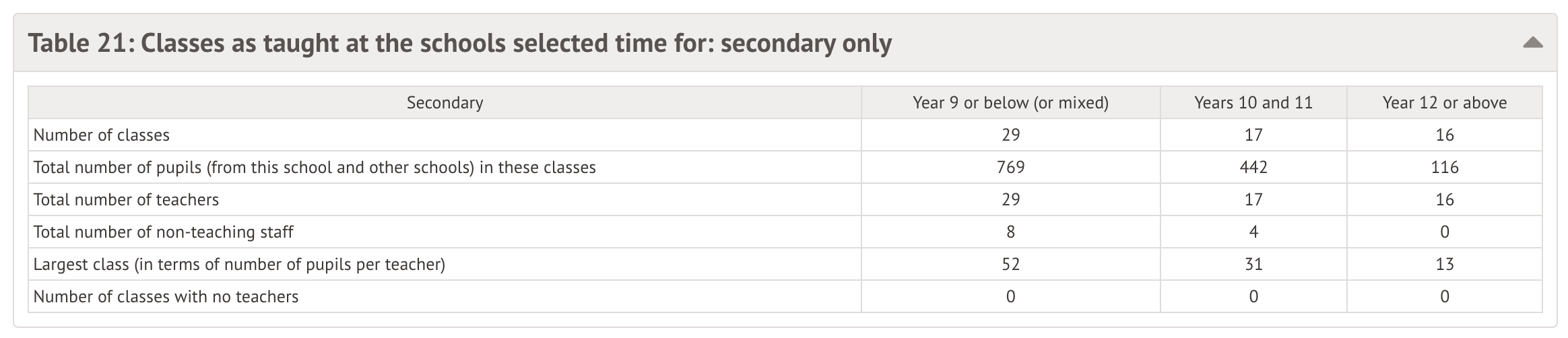Select the non-teaching staff value 8
Image resolution: width=1568 pixels, height=338 pixels.
[1010, 232]
